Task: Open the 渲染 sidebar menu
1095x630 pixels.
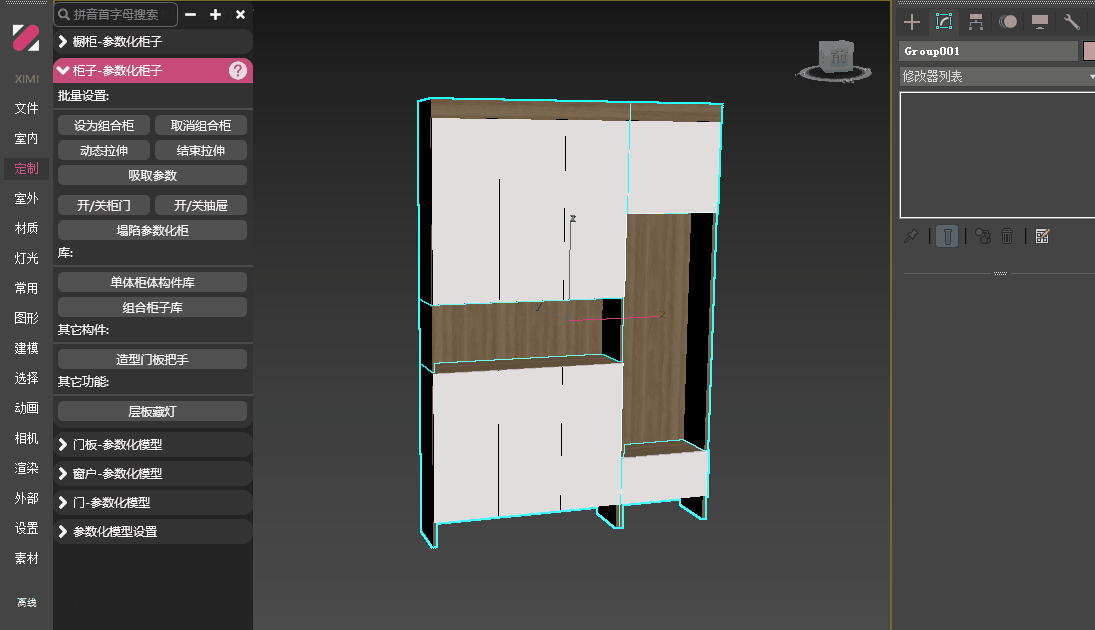Action: click(26, 468)
